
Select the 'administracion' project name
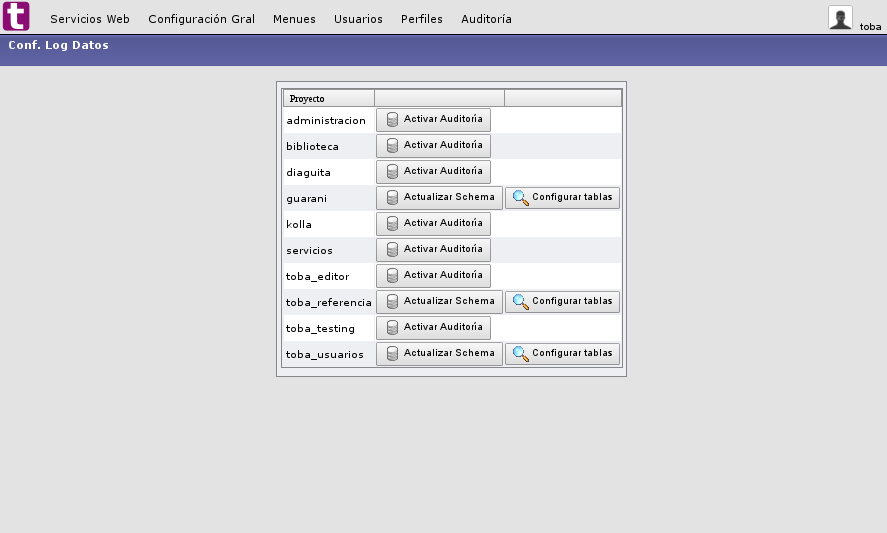[x=326, y=121]
